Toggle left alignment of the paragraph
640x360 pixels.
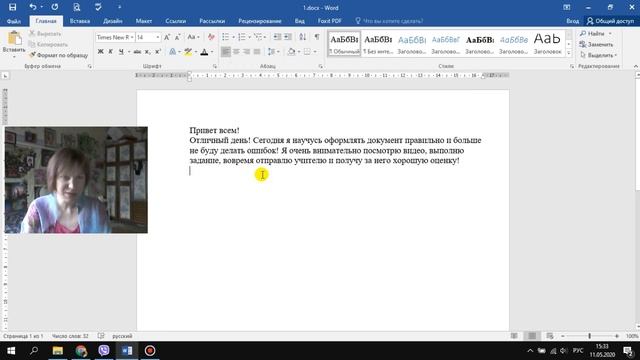pos(226,52)
